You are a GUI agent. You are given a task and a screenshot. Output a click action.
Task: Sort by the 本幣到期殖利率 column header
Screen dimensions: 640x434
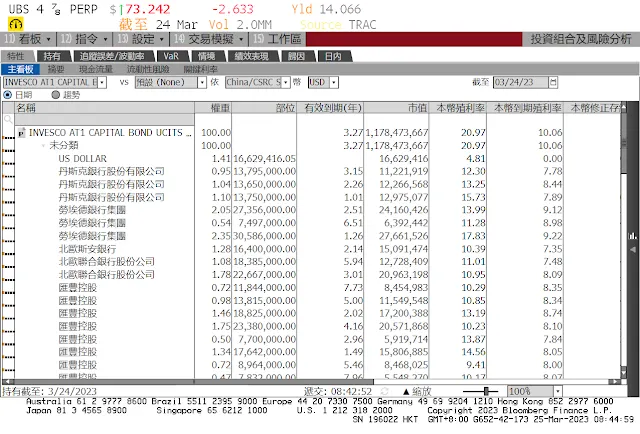(x=525, y=108)
